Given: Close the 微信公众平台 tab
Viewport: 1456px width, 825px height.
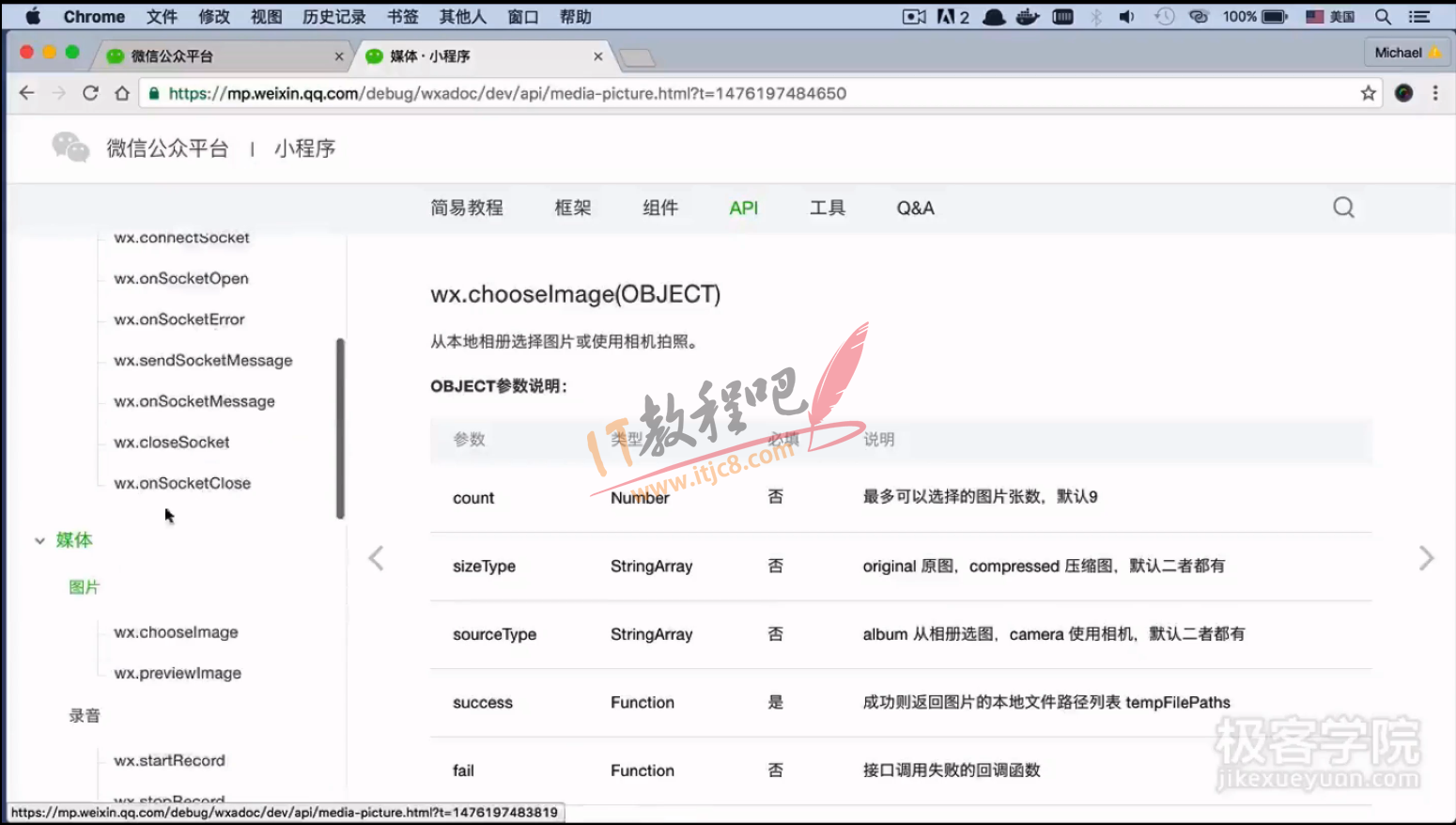Looking at the screenshot, I should 339,56.
